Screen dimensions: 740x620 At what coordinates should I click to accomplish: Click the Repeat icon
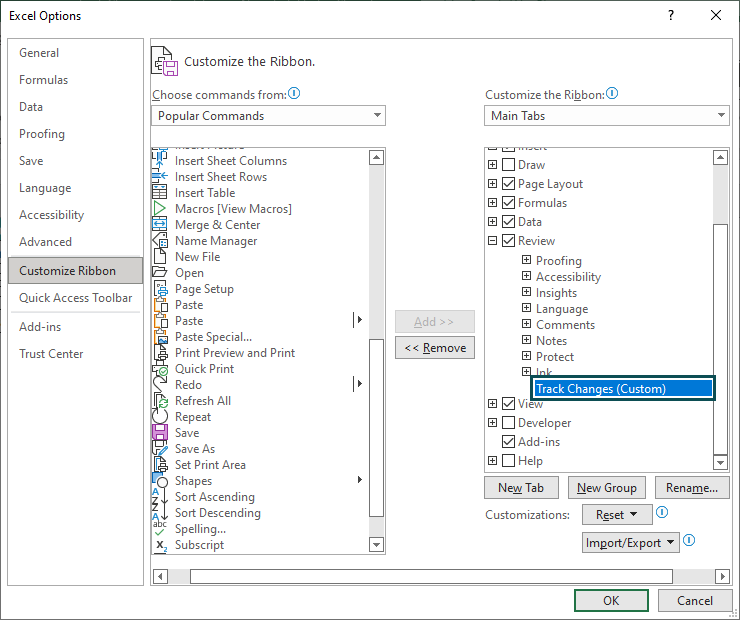(x=160, y=417)
